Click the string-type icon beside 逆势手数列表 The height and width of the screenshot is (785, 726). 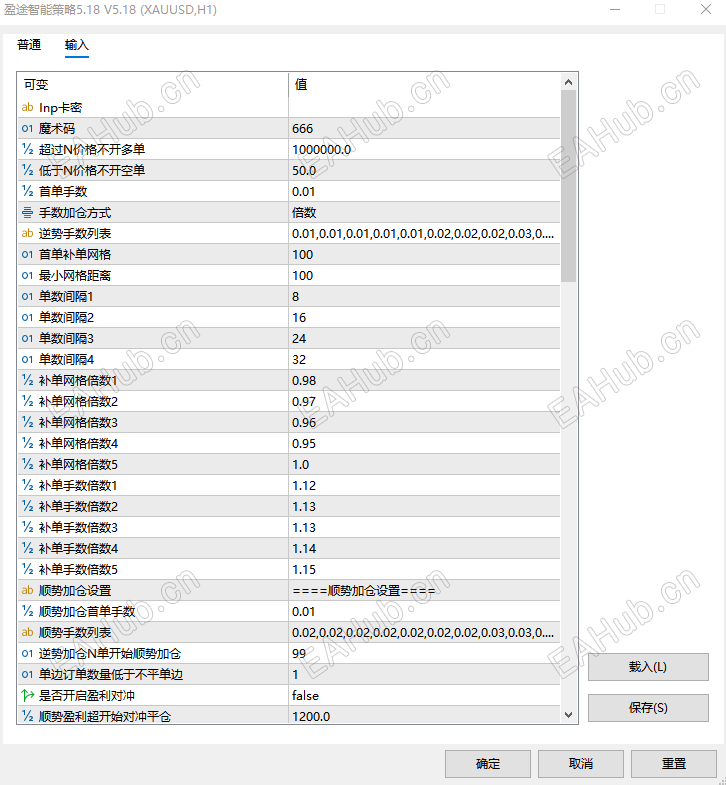28,234
